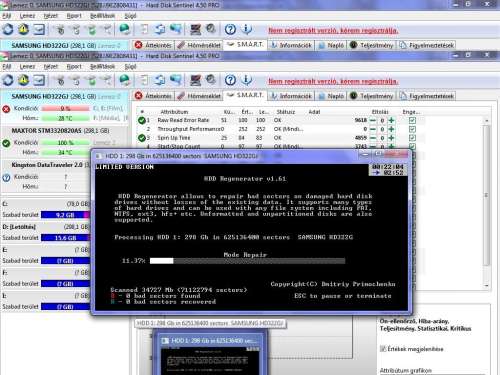Switch to the Áttekintés tab in the front window
The image size is (500, 375).
coord(154,96)
